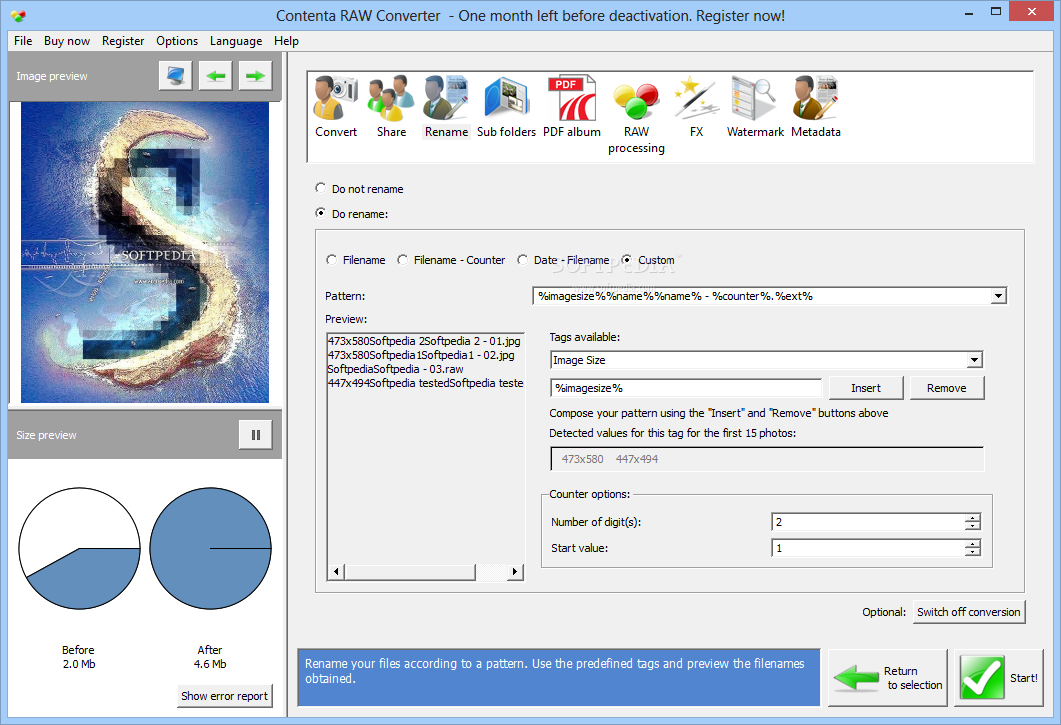Click the preview list scroll-right arrow
This screenshot has width=1061, height=725.
(x=515, y=572)
